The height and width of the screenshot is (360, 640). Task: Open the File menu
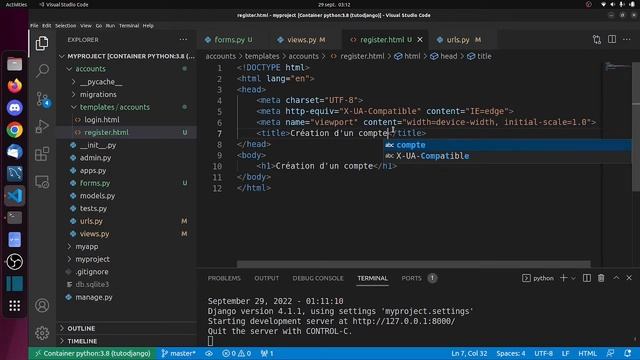pos(34,25)
